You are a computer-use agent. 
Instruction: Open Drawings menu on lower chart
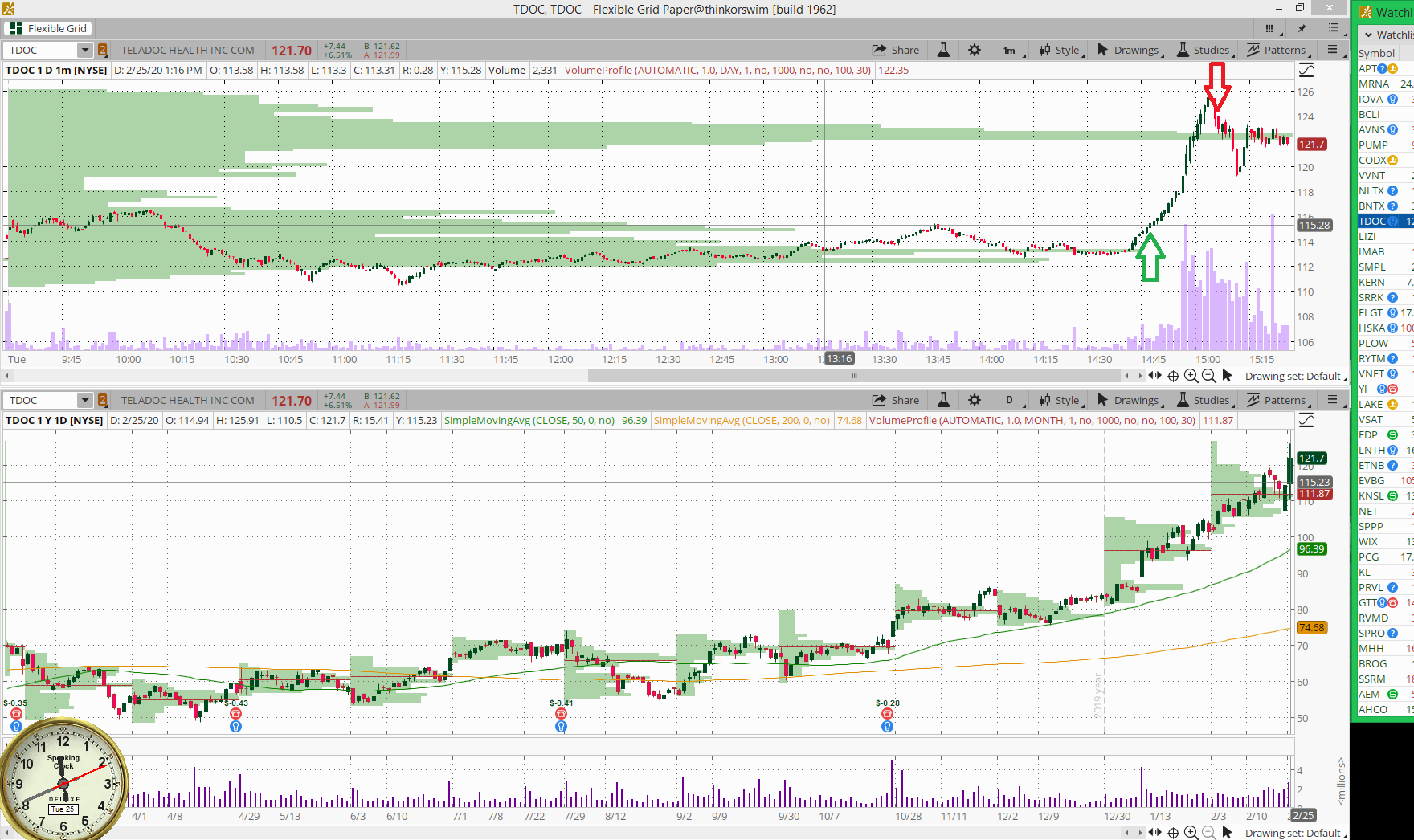pyautogui.click(x=1130, y=400)
